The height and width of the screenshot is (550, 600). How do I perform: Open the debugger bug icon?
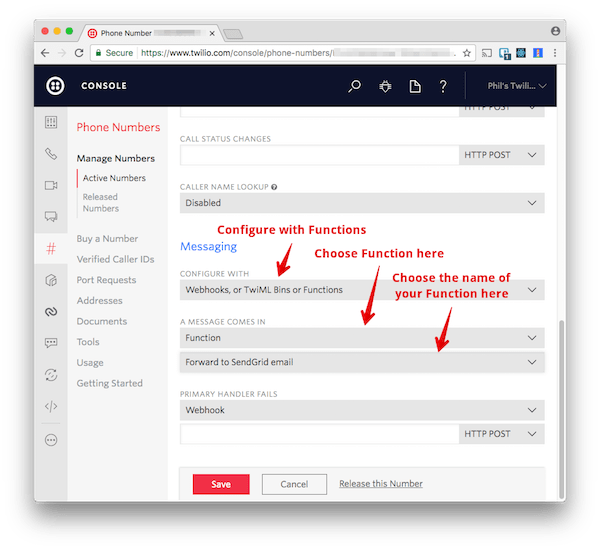[385, 86]
